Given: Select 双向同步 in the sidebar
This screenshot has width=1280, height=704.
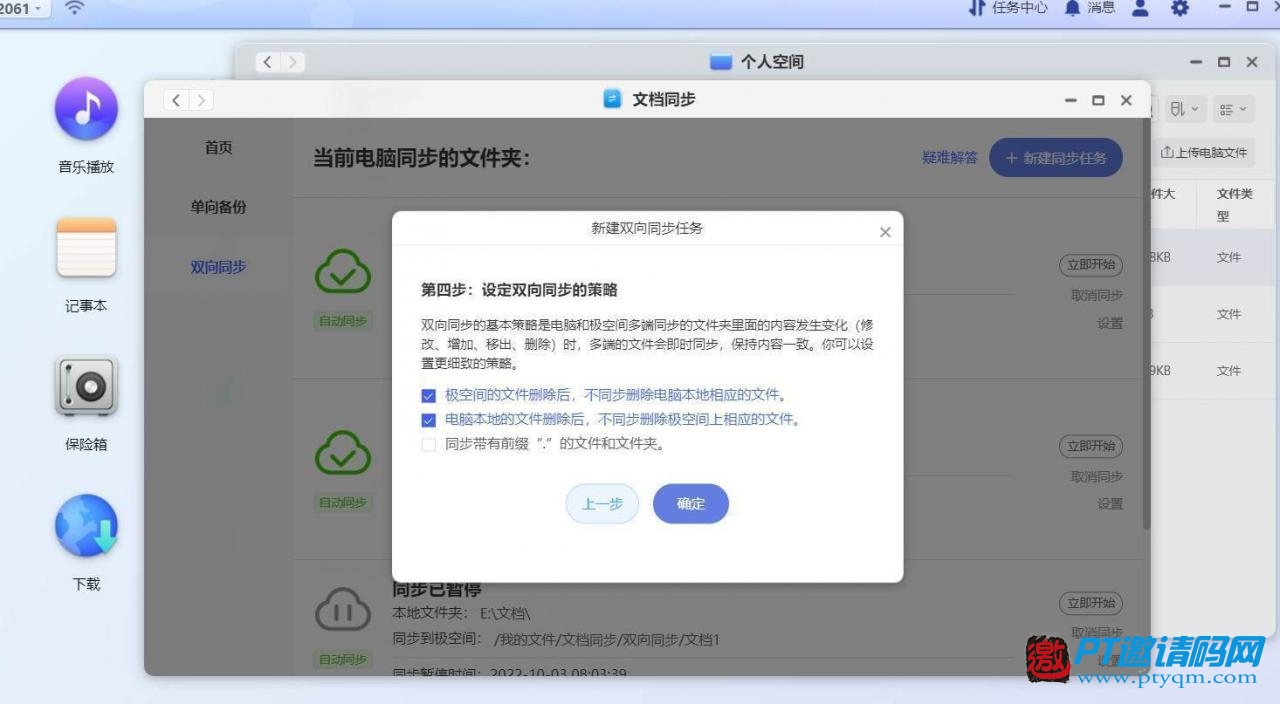Looking at the screenshot, I should click(x=219, y=268).
